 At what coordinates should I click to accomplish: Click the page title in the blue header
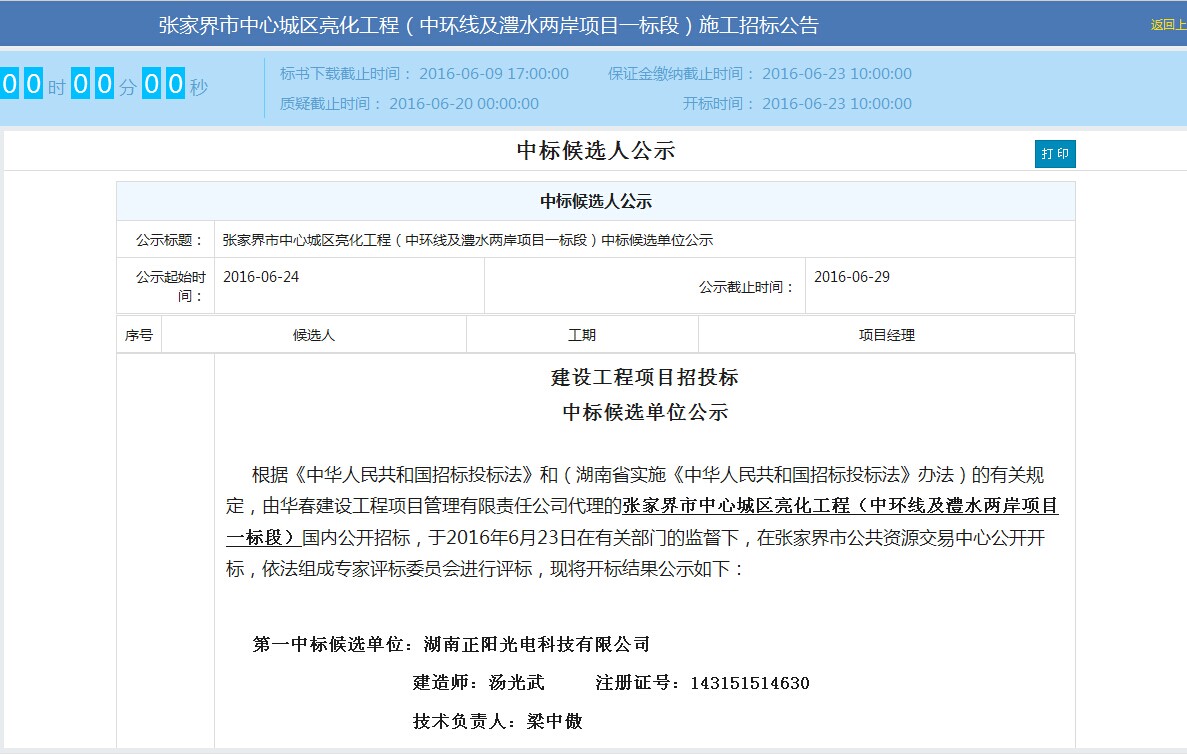click(488, 25)
